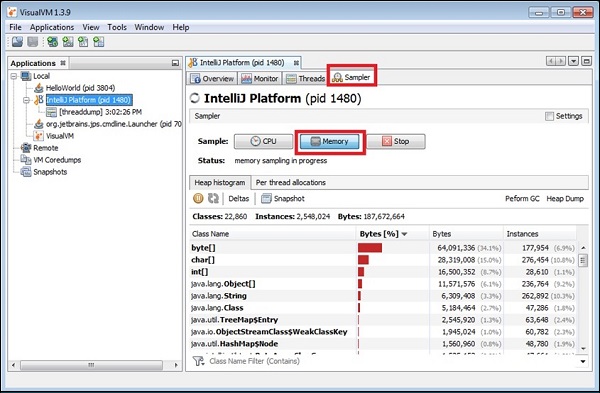Toggle the Deltas view
Screen dimensions: 600x393
238,199
